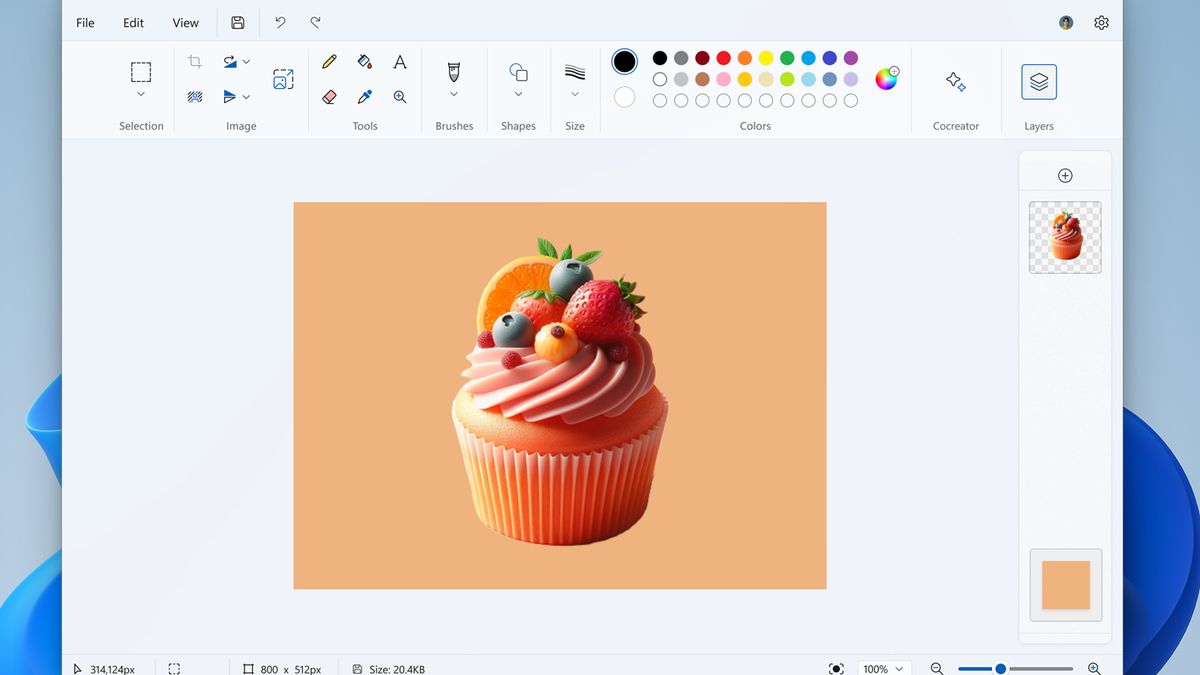
Task: Expand the Brushes dropdown arrow
Action: 454,94
